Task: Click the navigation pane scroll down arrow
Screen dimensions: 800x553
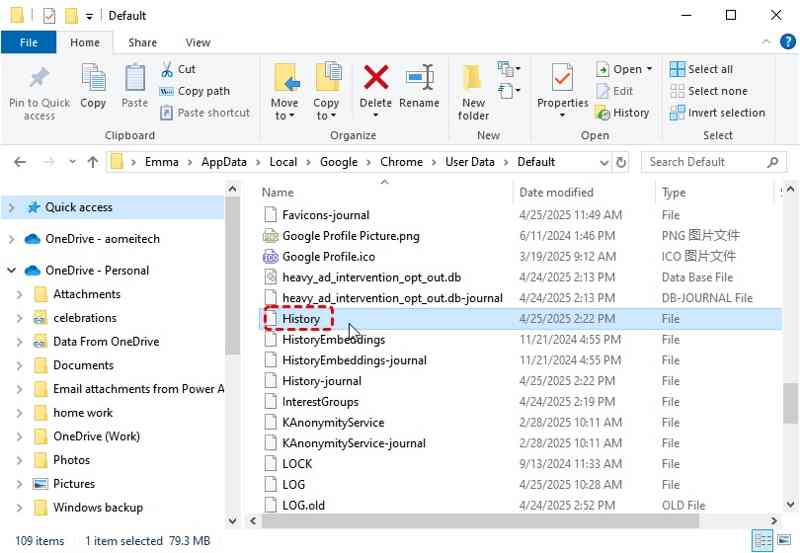Action: tap(232, 521)
